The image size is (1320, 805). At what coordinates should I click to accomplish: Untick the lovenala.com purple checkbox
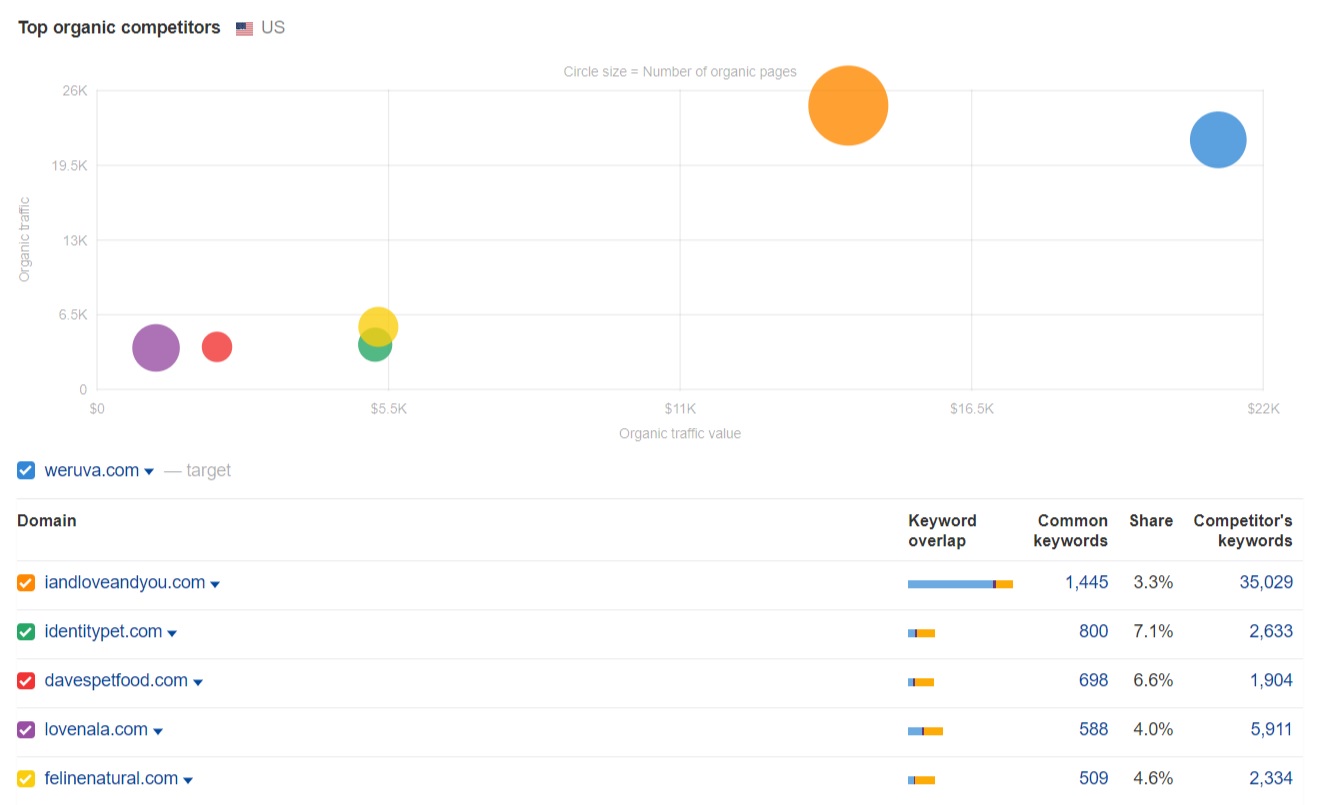coord(26,730)
